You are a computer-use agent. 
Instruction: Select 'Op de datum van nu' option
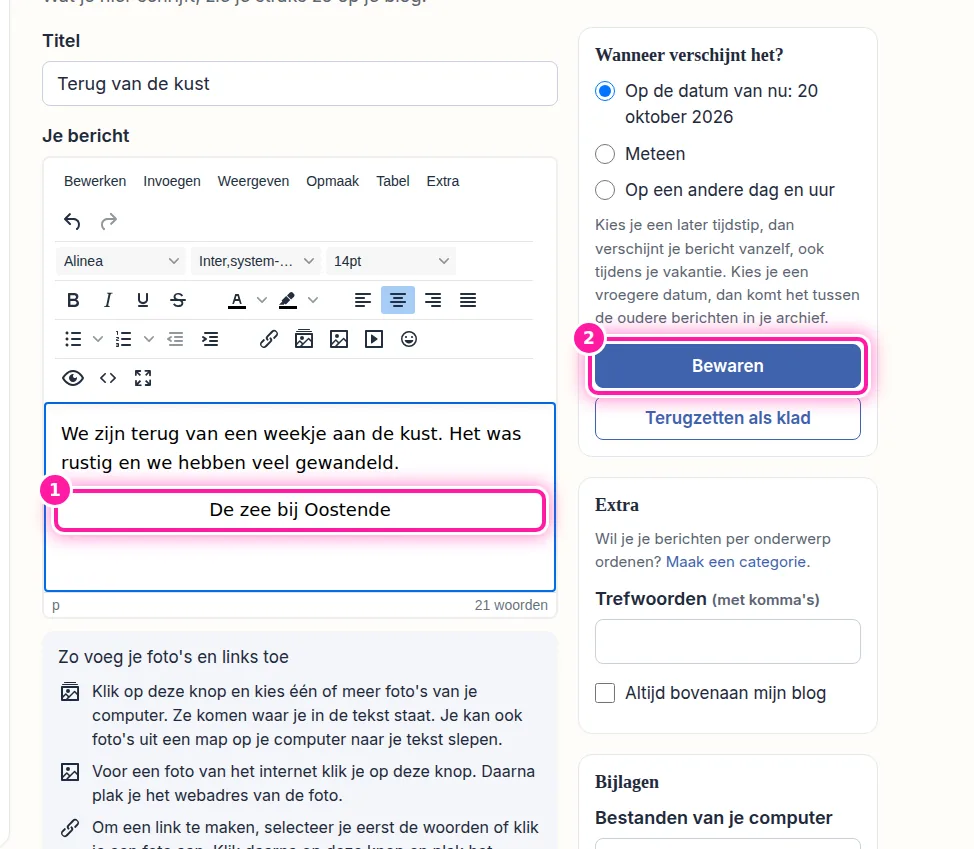click(605, 91)
